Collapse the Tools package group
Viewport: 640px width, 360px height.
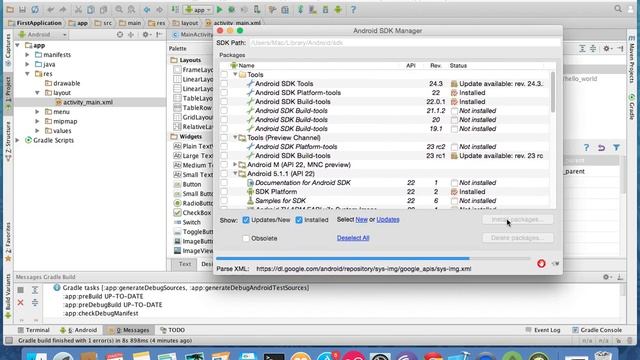click(x=236, y=75)
